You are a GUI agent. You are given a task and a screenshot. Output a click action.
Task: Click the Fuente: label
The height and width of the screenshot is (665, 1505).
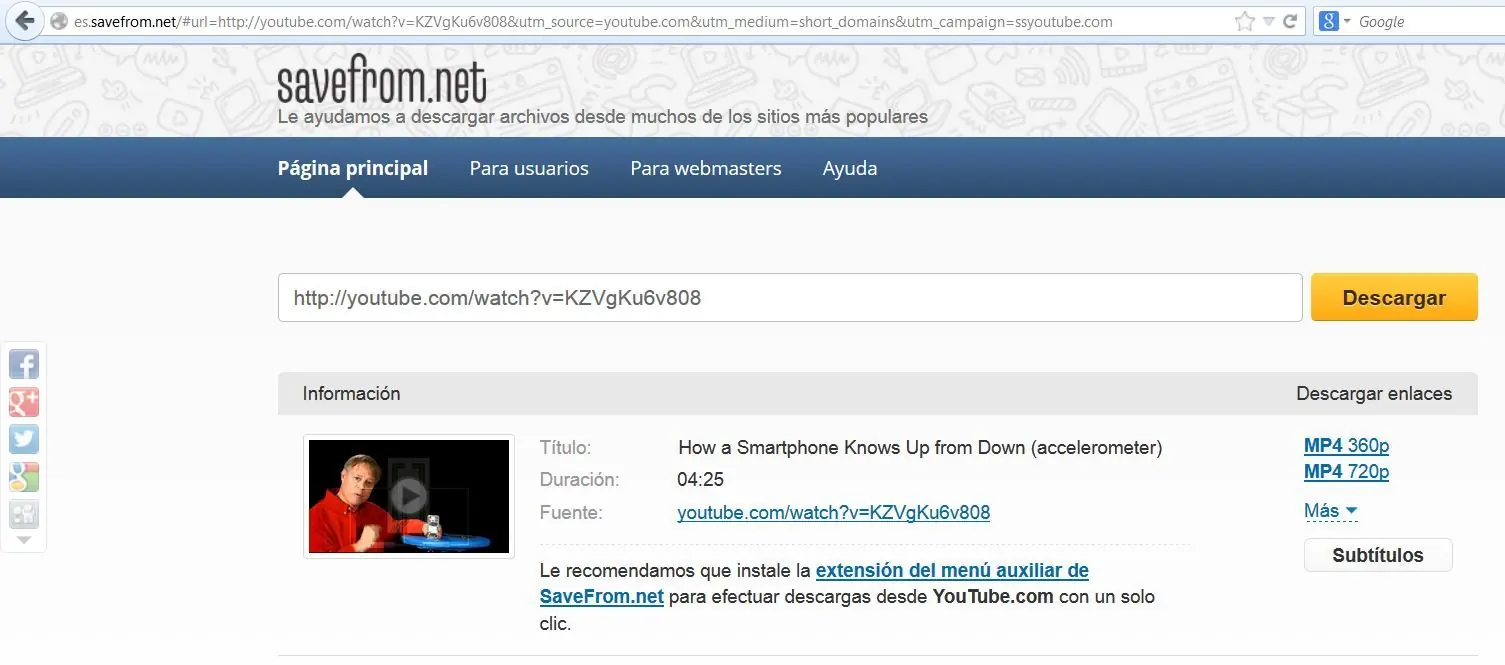[571, 513]
